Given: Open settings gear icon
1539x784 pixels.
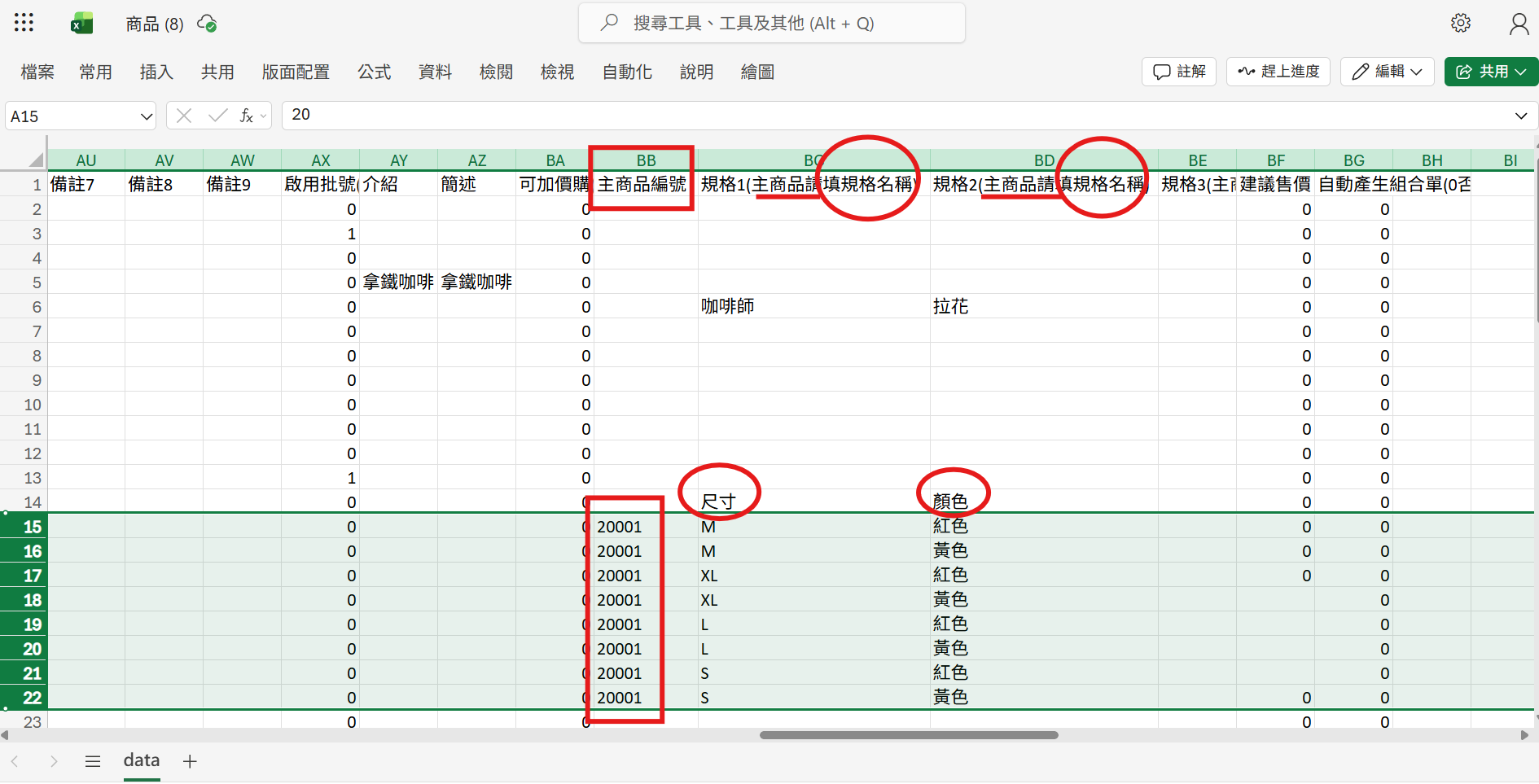Looking at the screenshot, I should (1461, 23).
